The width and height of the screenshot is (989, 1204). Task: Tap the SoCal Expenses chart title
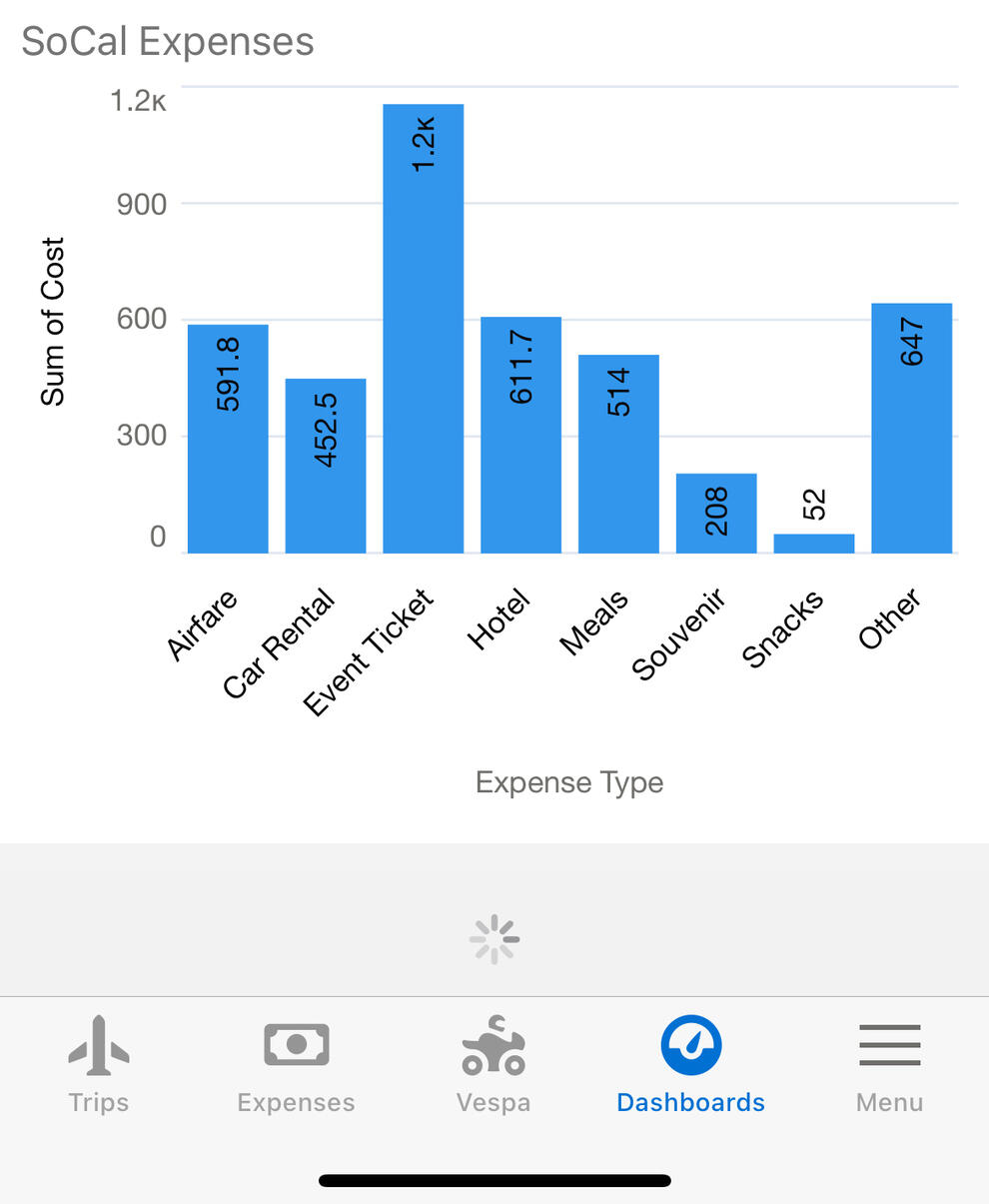(168, 42)
